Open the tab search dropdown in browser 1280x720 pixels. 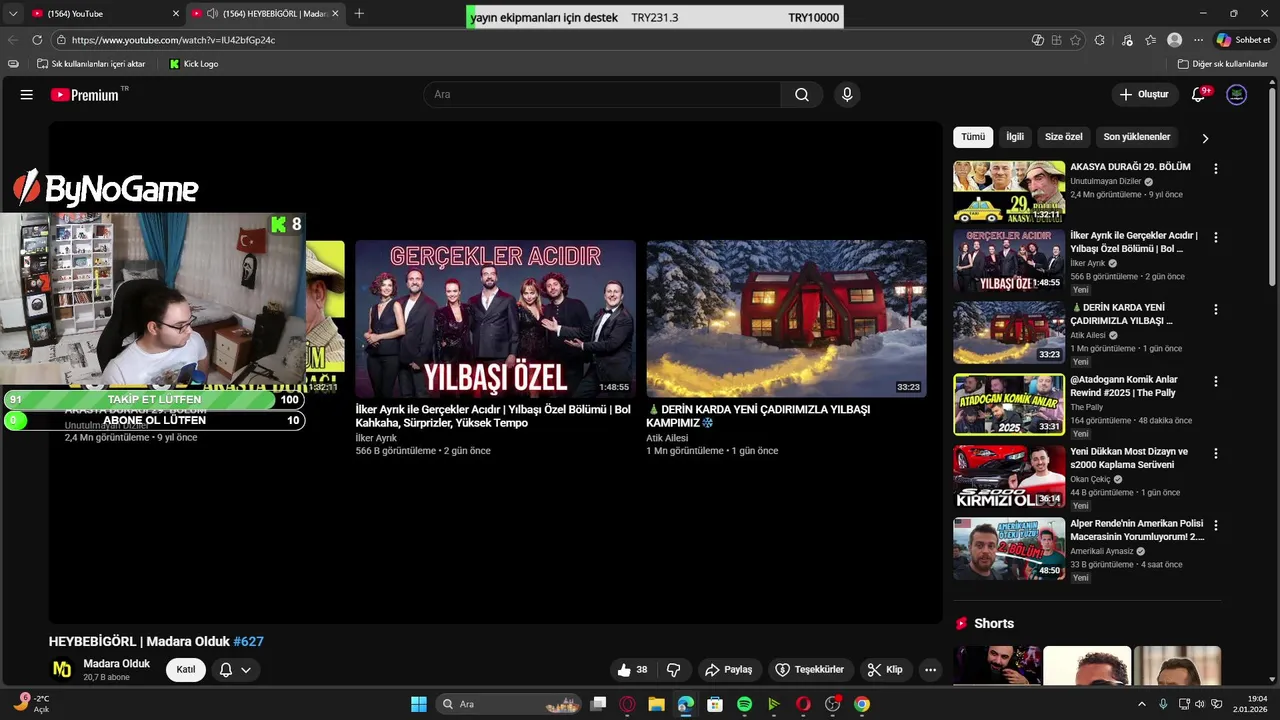(x=13, y=13)
